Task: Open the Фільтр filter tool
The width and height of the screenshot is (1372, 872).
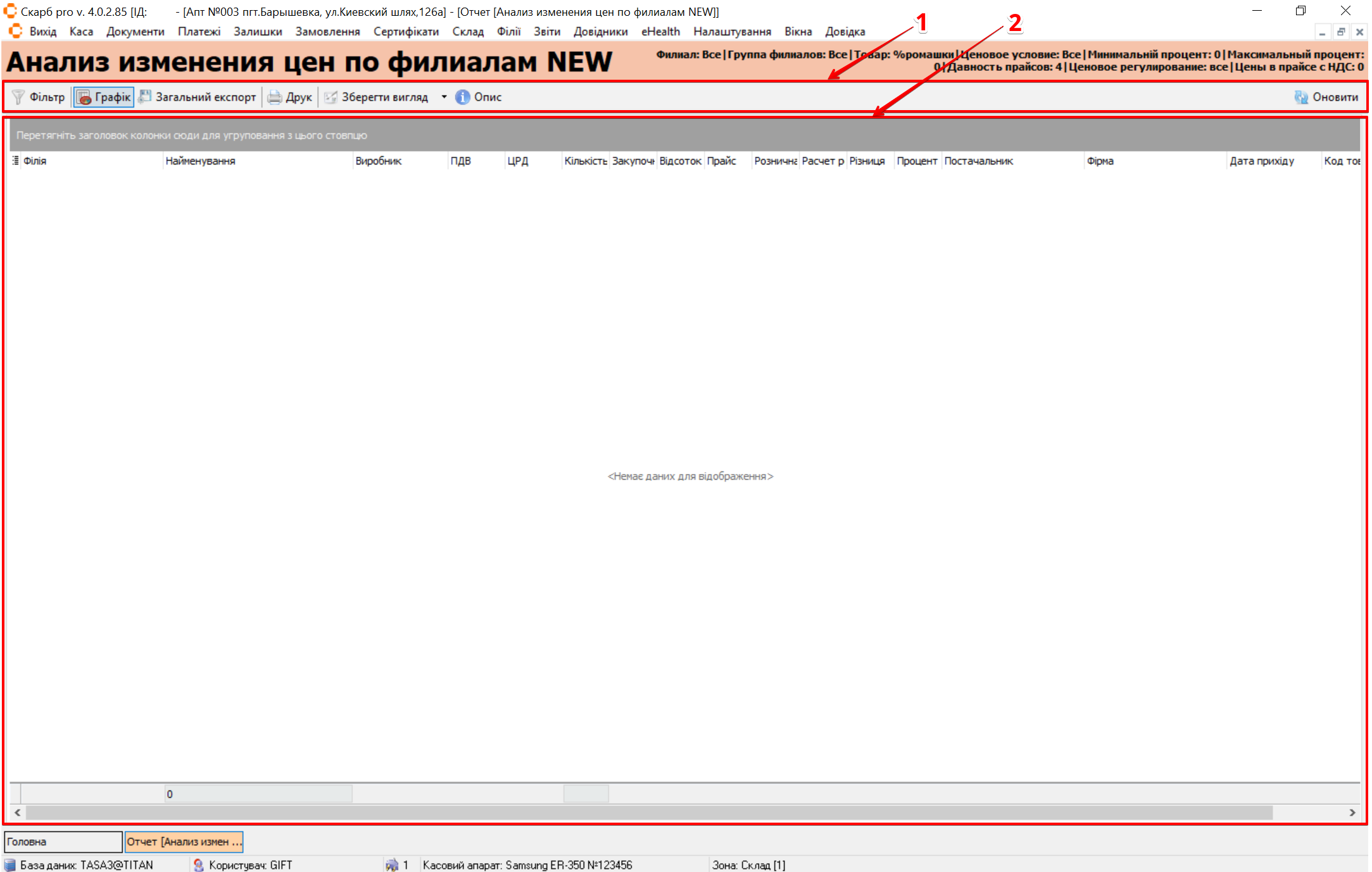Action: coord(39,97)
